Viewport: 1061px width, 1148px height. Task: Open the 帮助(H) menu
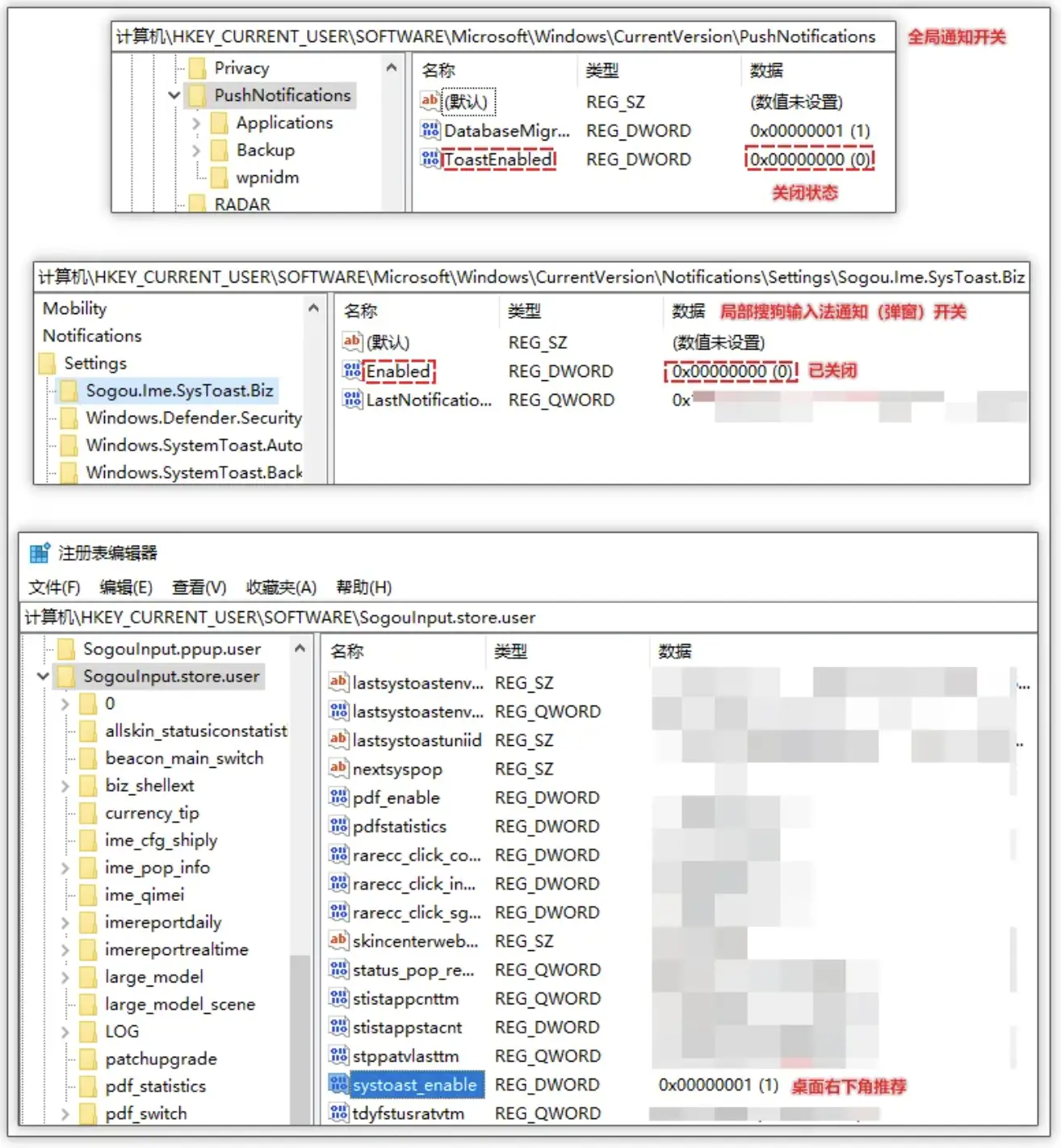363,587
